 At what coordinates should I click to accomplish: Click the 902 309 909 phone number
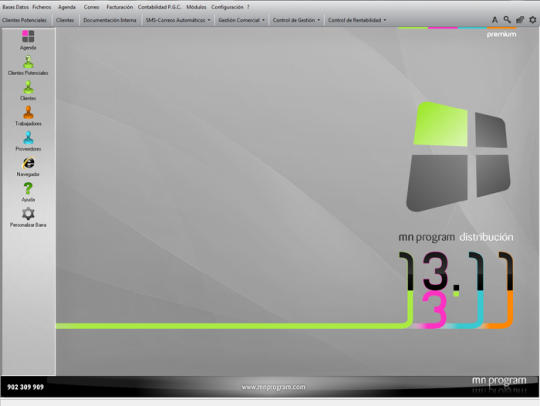tap(25, 387)
